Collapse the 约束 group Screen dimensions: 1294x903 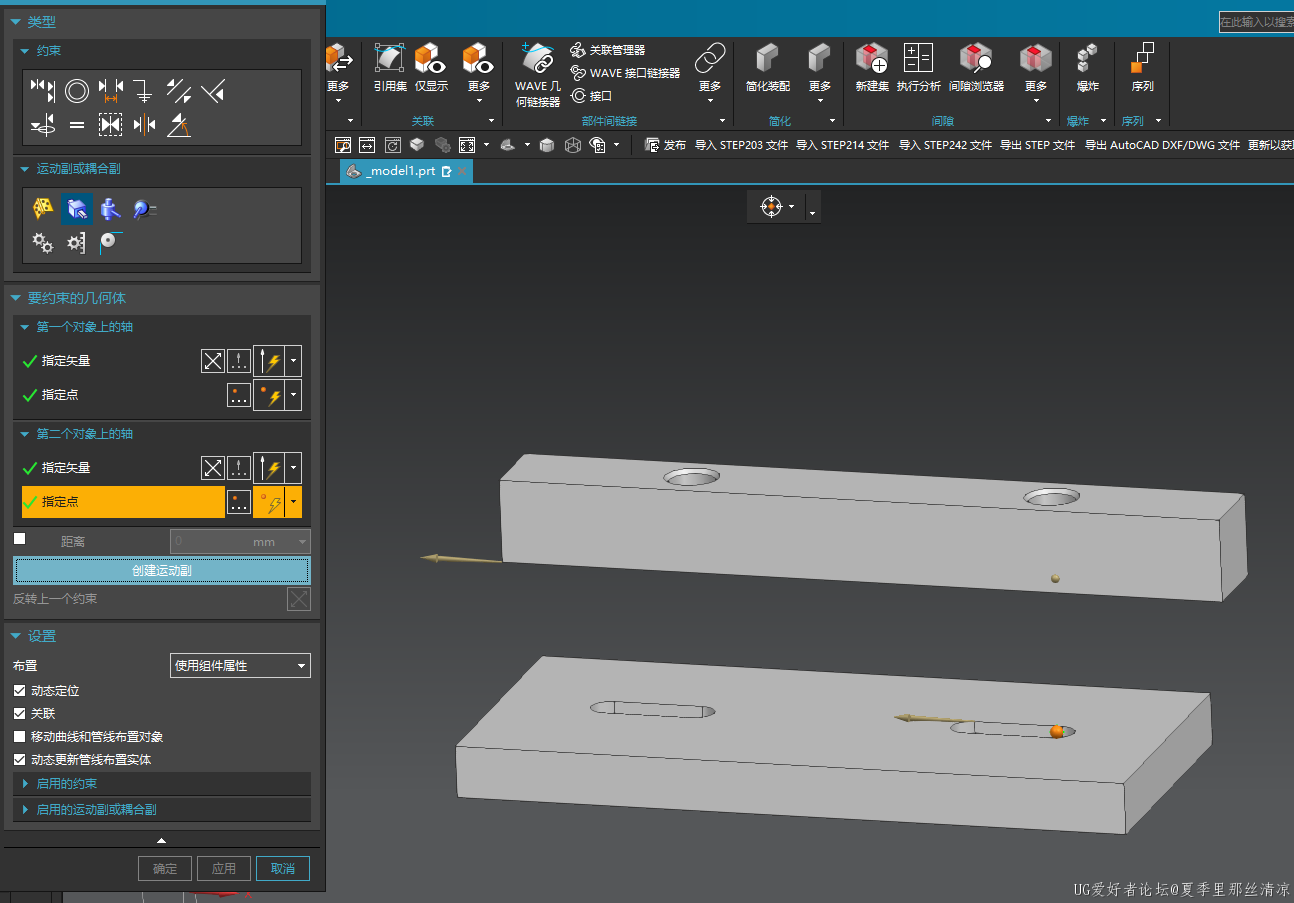26,50
